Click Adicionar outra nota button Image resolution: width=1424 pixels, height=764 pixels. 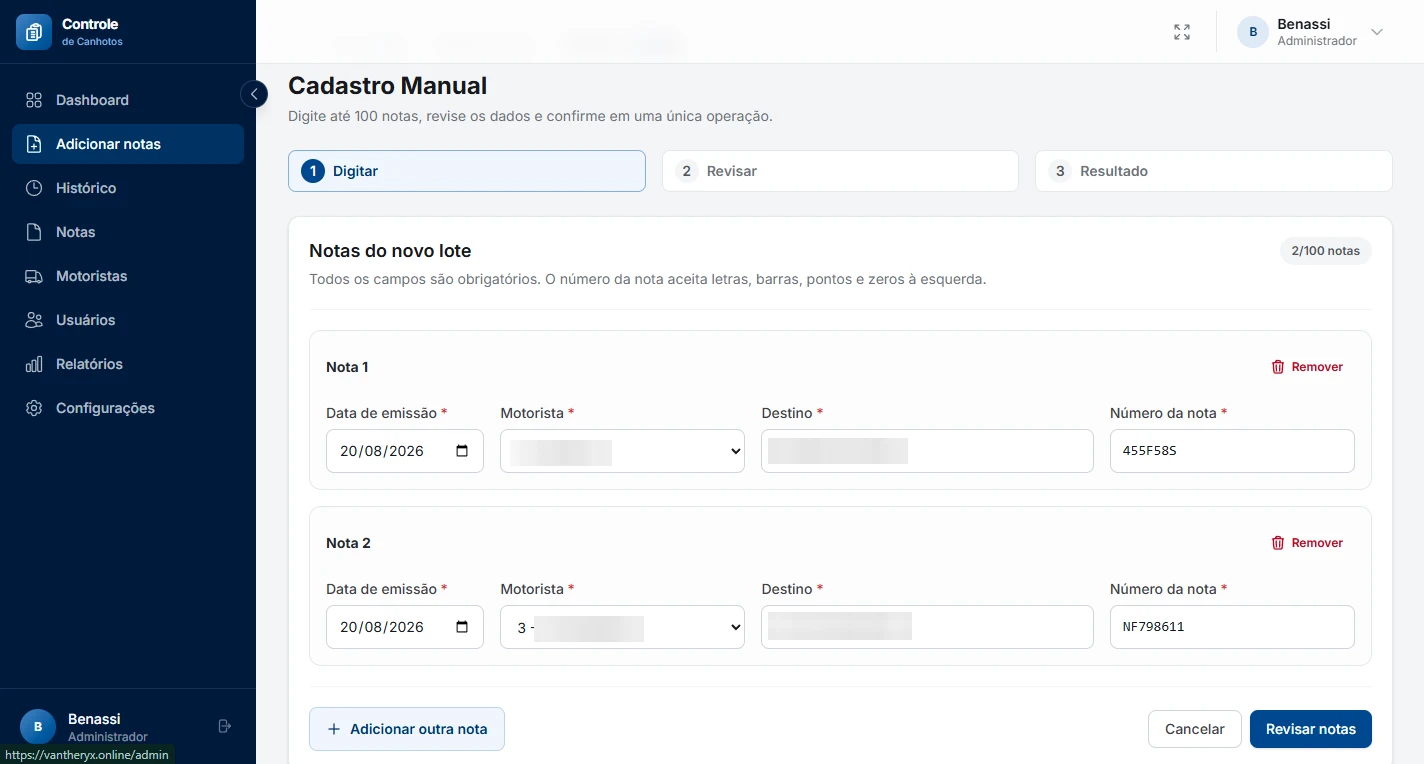click(407, 729)
